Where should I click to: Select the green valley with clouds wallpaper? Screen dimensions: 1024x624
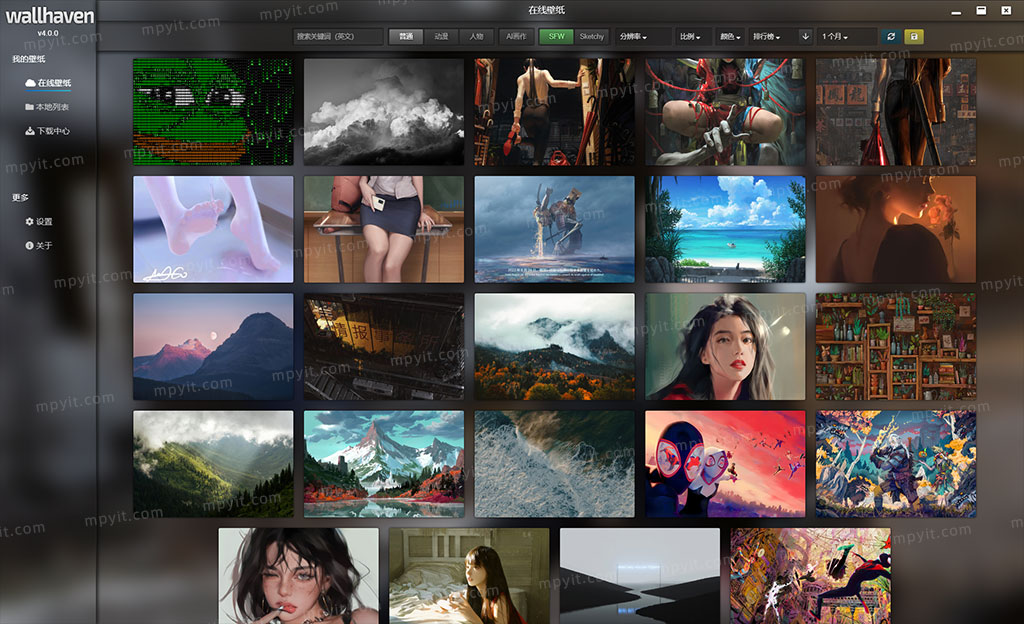(213, 464)
